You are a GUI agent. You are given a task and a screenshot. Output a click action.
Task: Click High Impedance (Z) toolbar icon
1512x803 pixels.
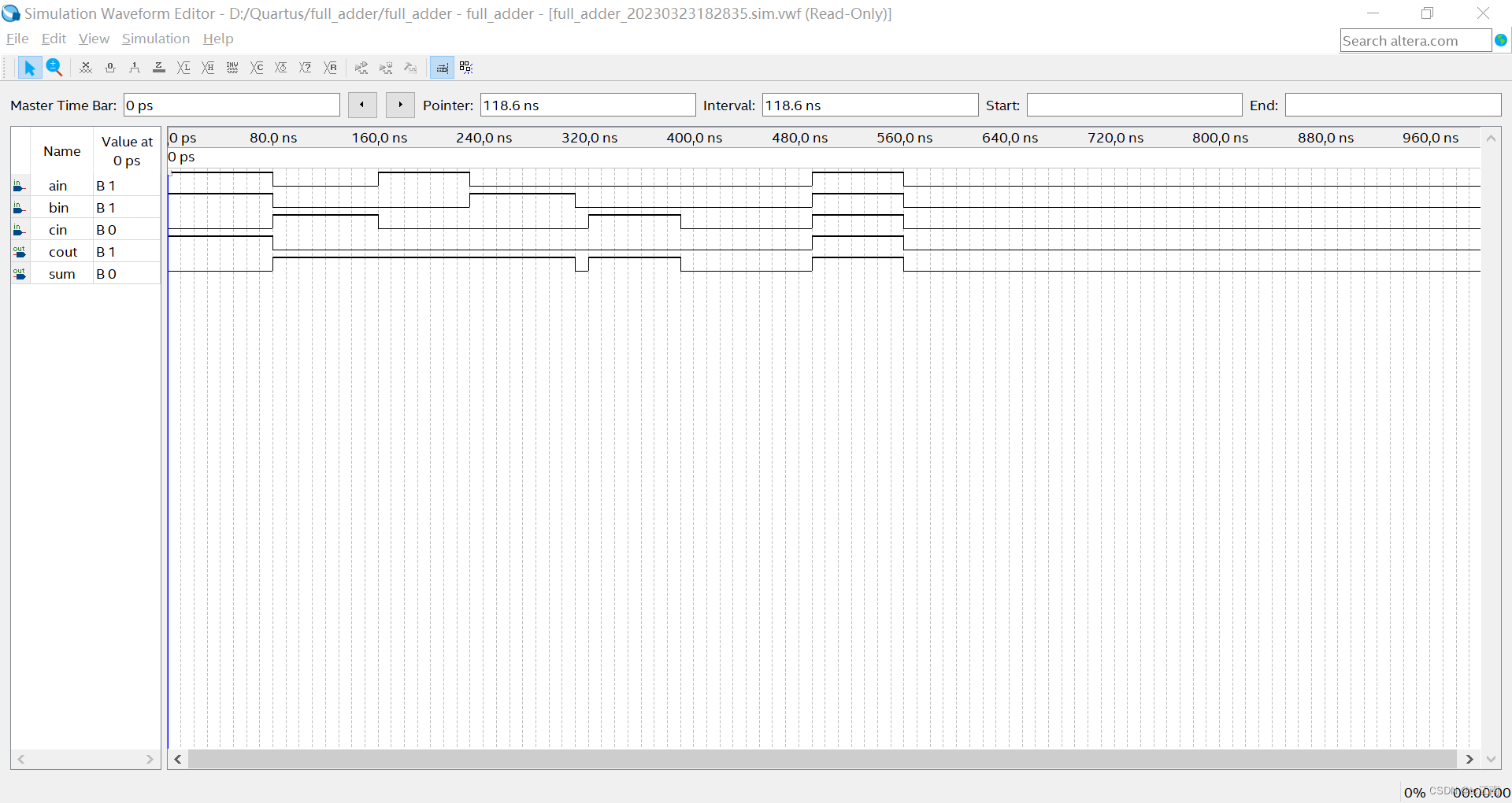pos(159,68)
